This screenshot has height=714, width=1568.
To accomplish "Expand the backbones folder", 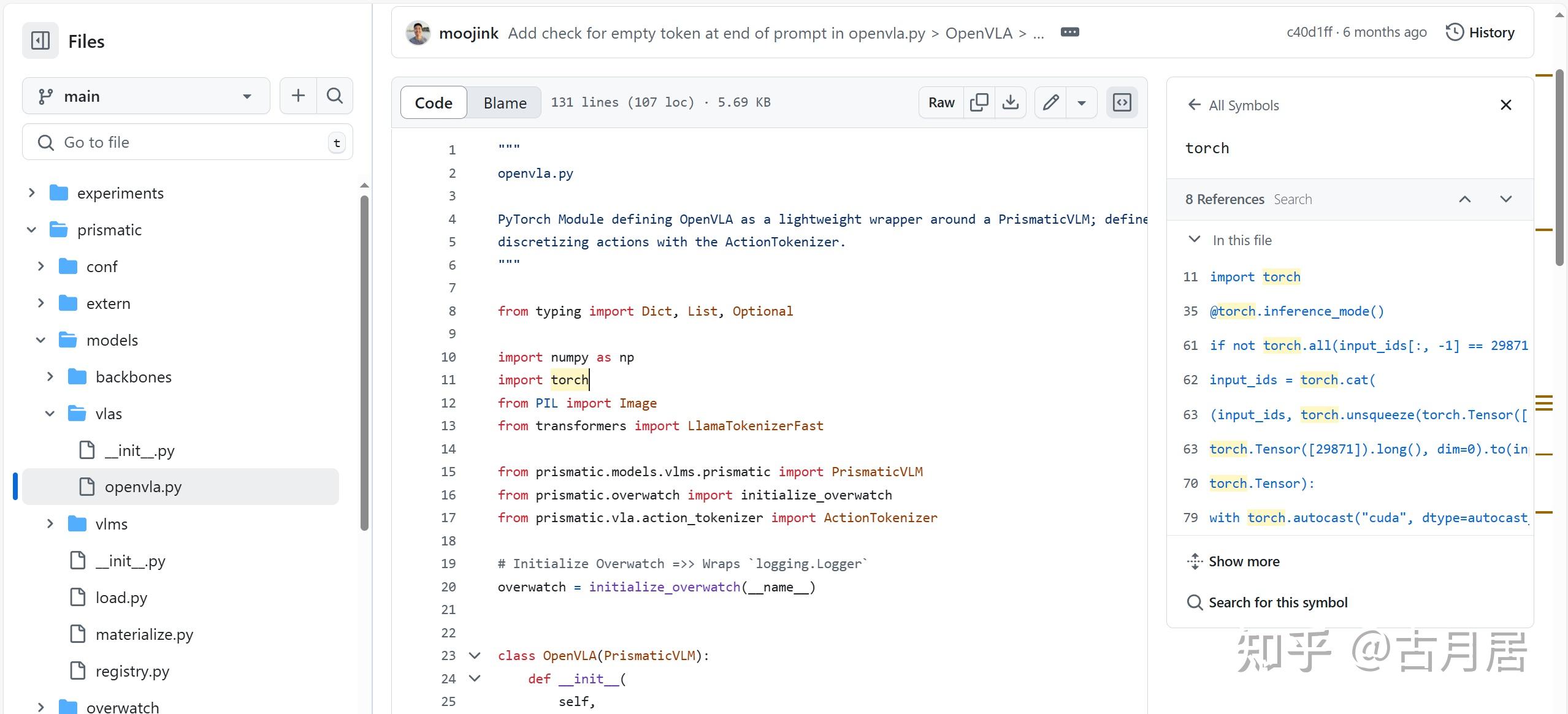I will click(50, 377).
